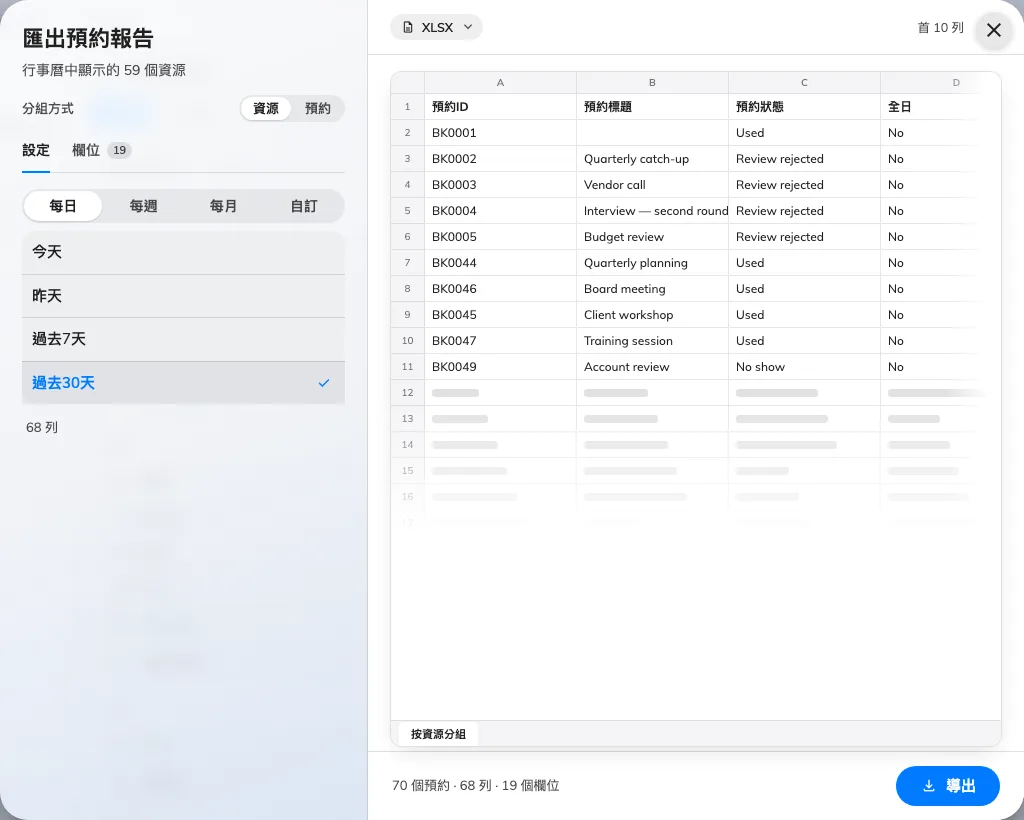This screenshot has width=1024, height=820.
Task: Click the No show status cell
Action: pyautogui.click(x=805, y=368)
